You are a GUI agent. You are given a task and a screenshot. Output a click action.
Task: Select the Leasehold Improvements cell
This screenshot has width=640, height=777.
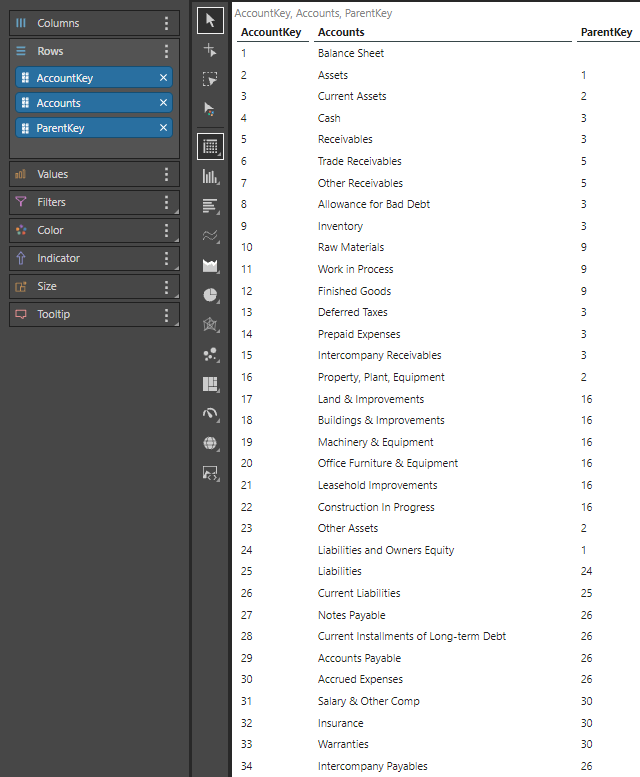click(377, 485)
